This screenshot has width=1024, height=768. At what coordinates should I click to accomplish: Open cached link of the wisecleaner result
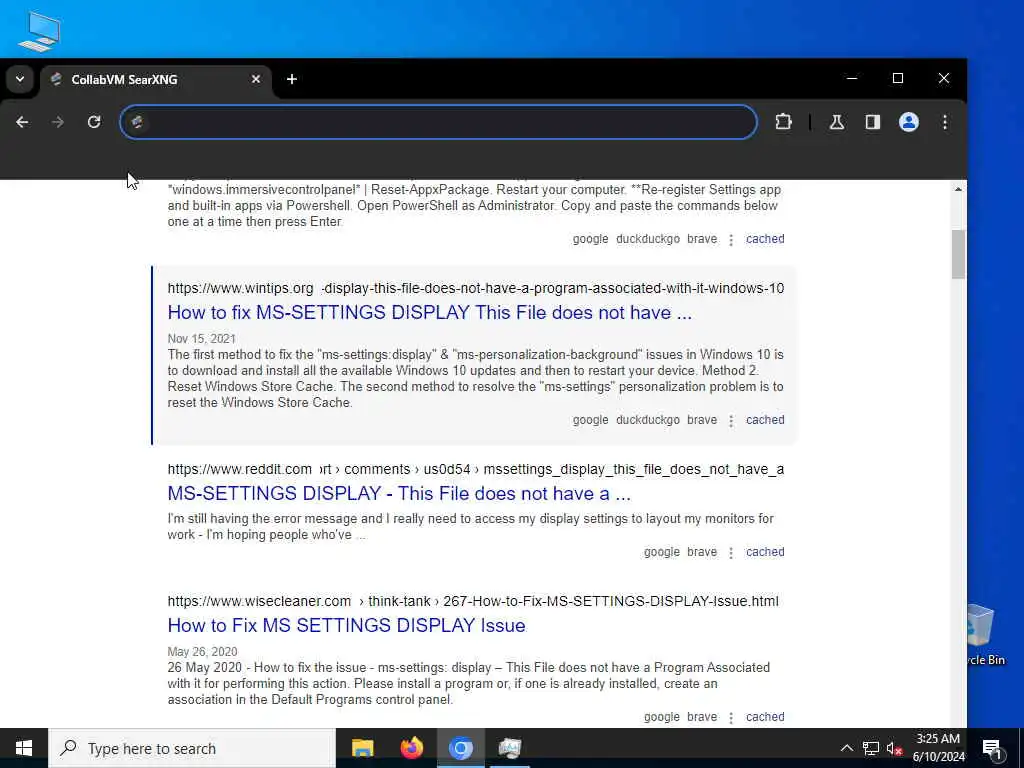[x=765, y=716]
